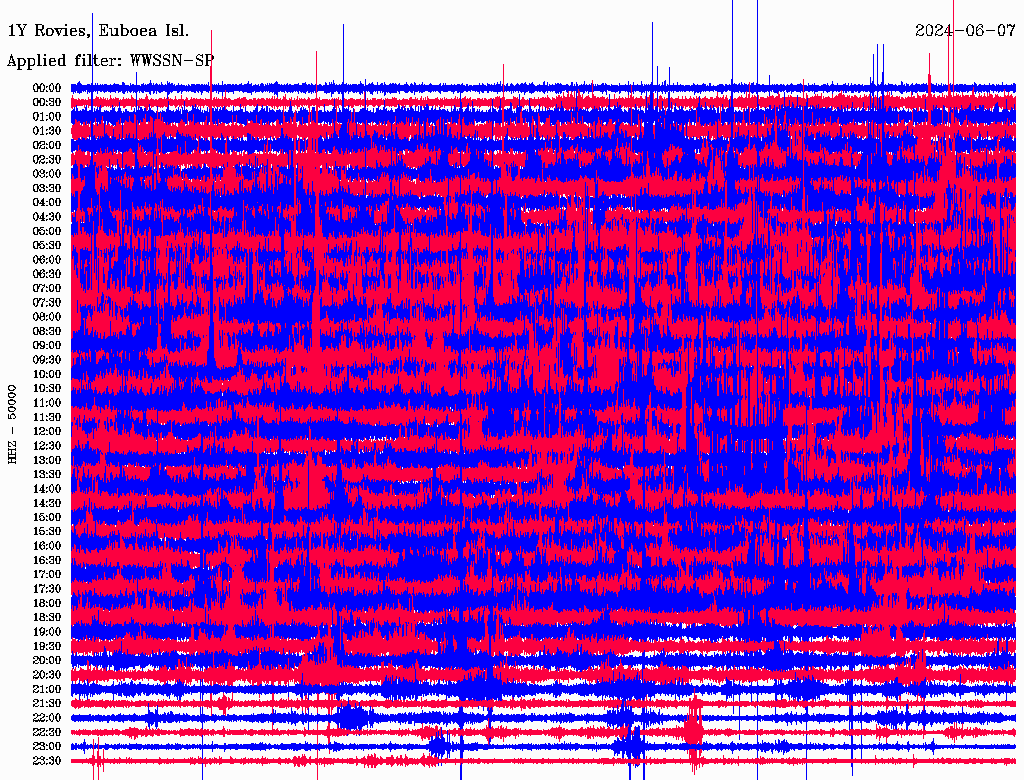Select the 18:00 time label
The width and height of the screenshot is (1024, 780).
(47, 604)
